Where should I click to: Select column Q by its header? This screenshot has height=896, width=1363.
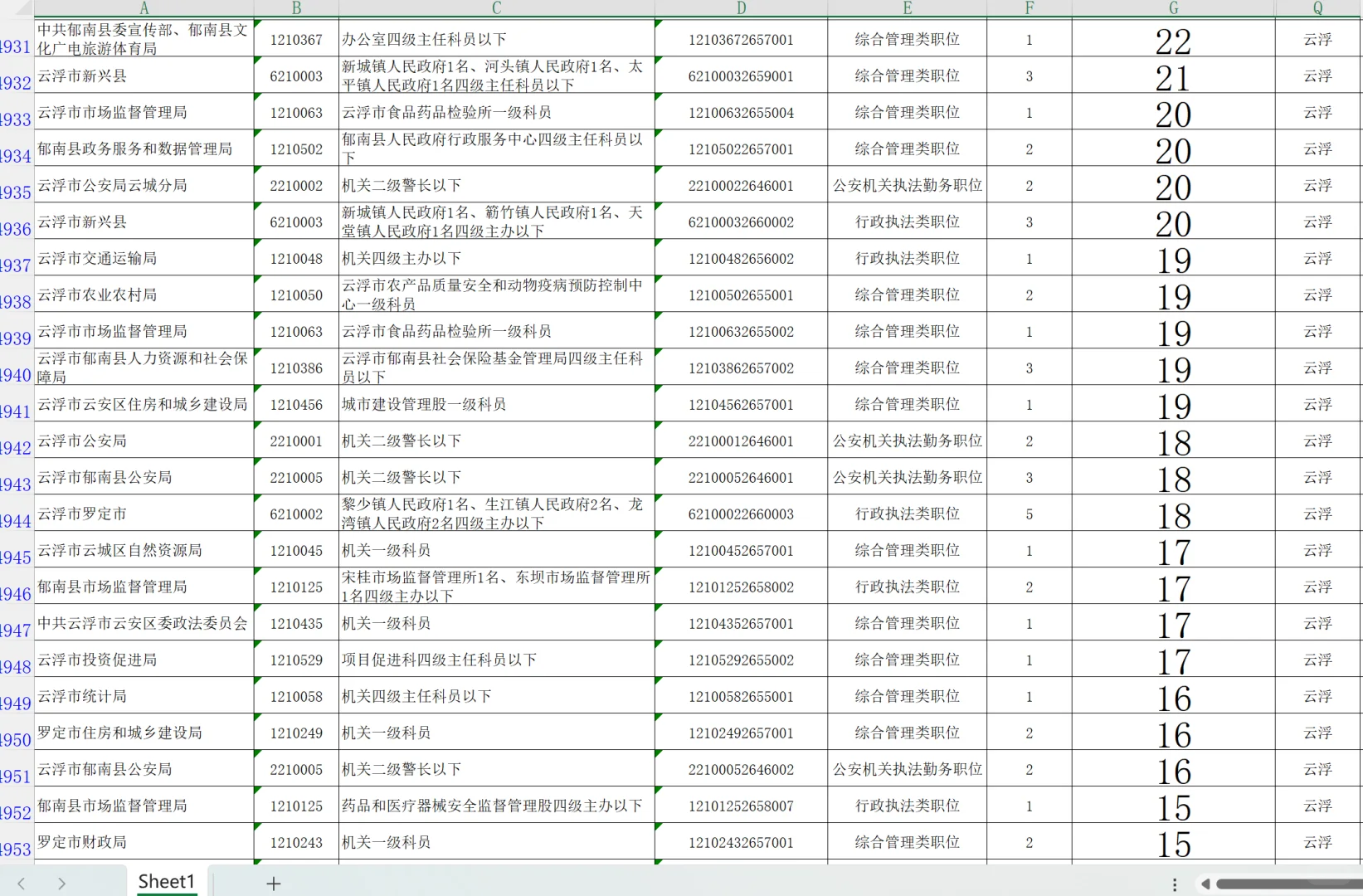1317,8
